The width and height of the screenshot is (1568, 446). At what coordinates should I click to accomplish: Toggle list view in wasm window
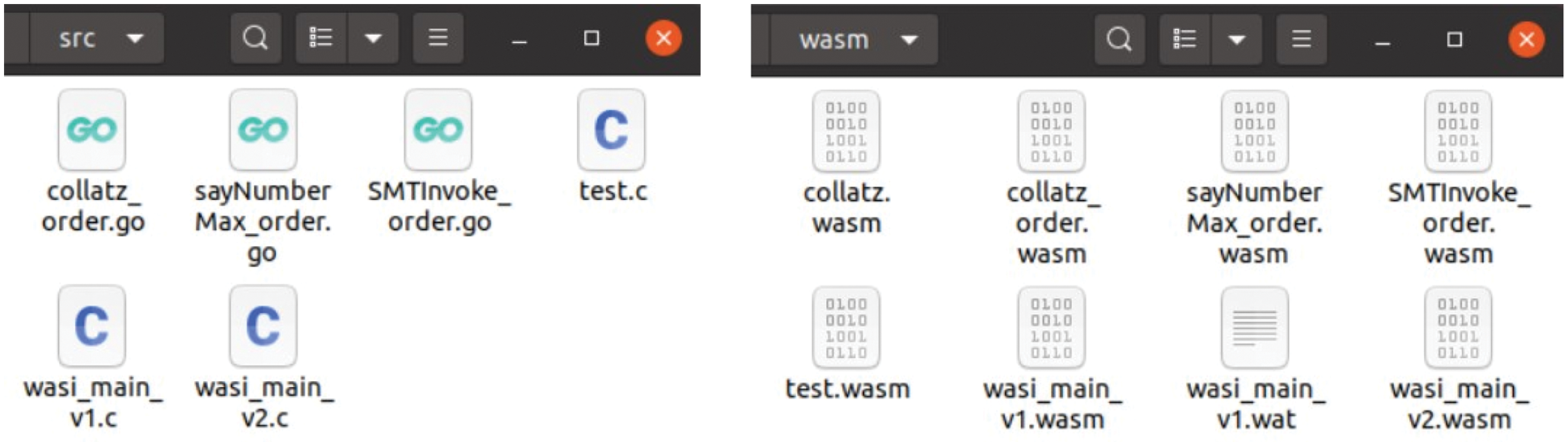[x=1184, y=39]
